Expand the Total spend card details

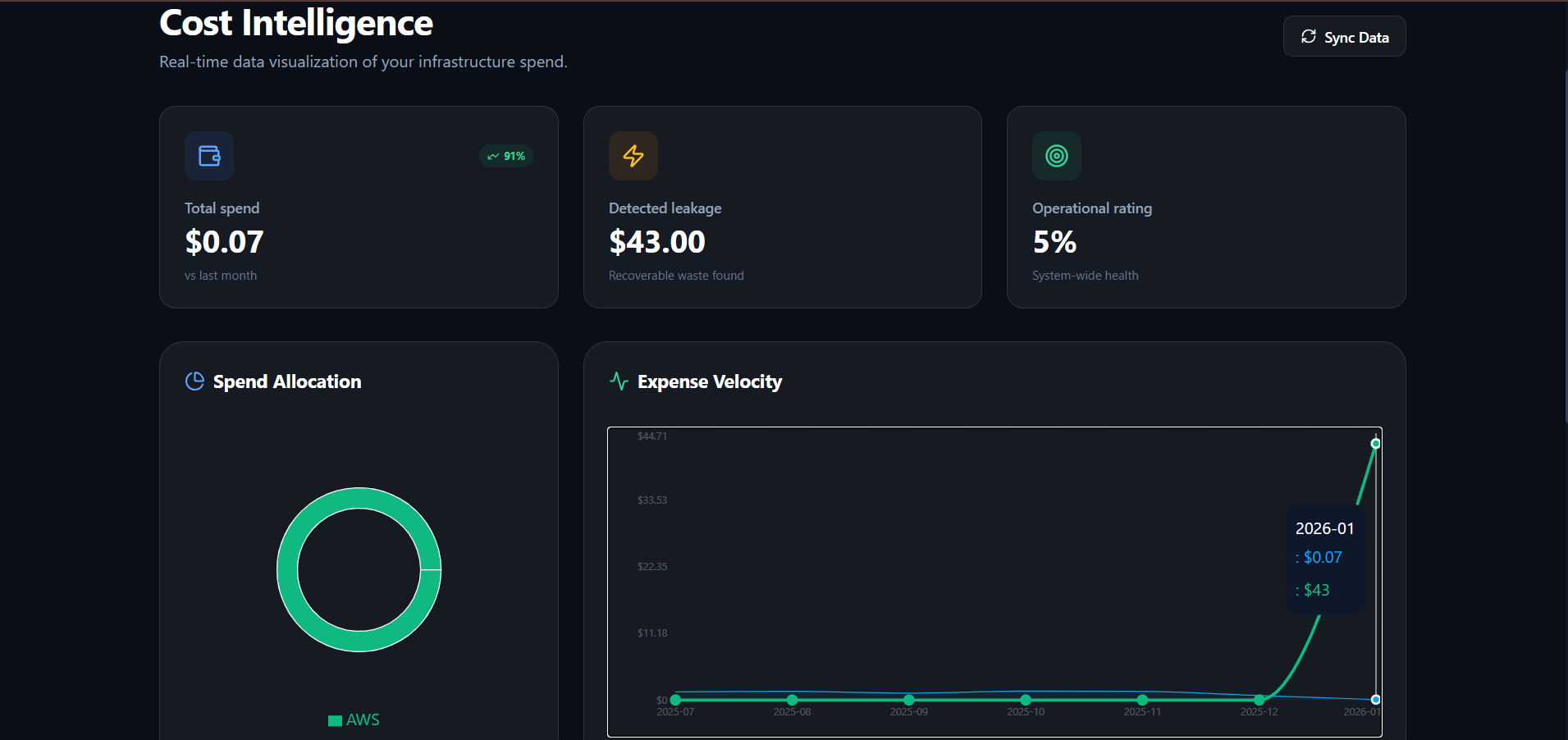click(359, 207)
